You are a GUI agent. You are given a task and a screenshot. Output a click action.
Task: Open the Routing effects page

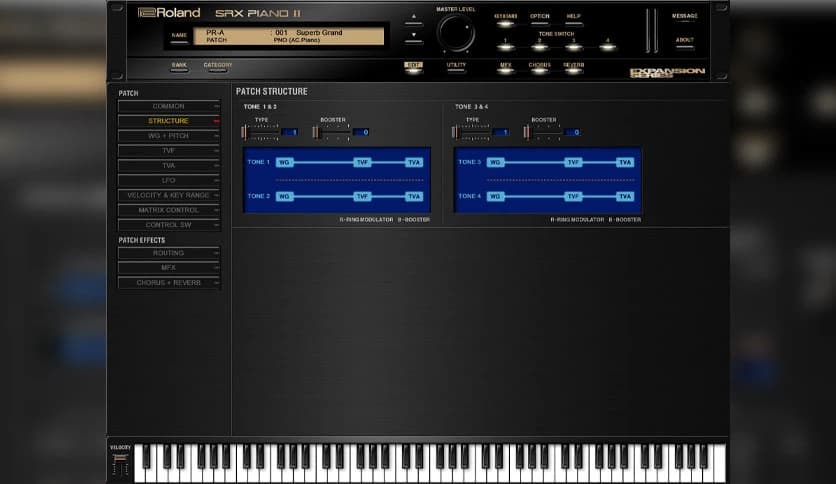click(x=168, y=253)
